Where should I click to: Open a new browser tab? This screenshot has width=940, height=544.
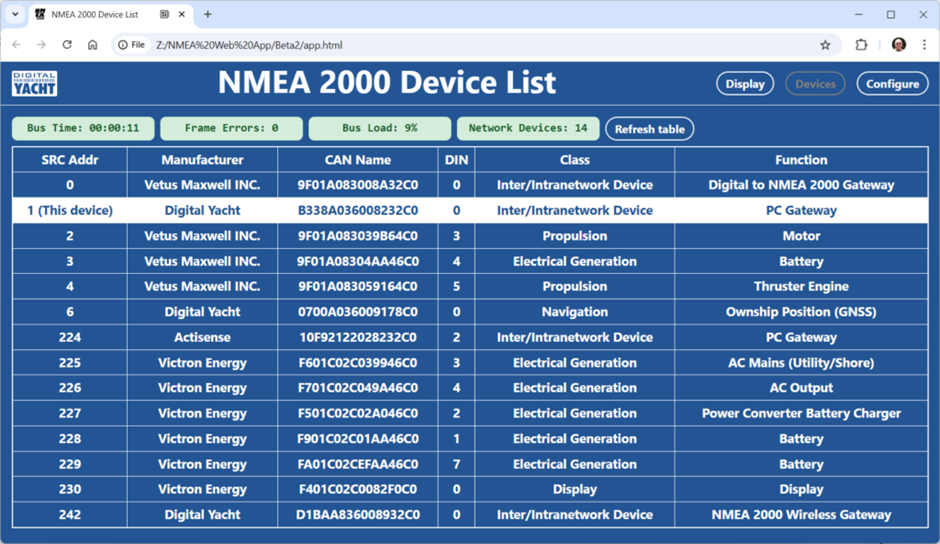208,15
